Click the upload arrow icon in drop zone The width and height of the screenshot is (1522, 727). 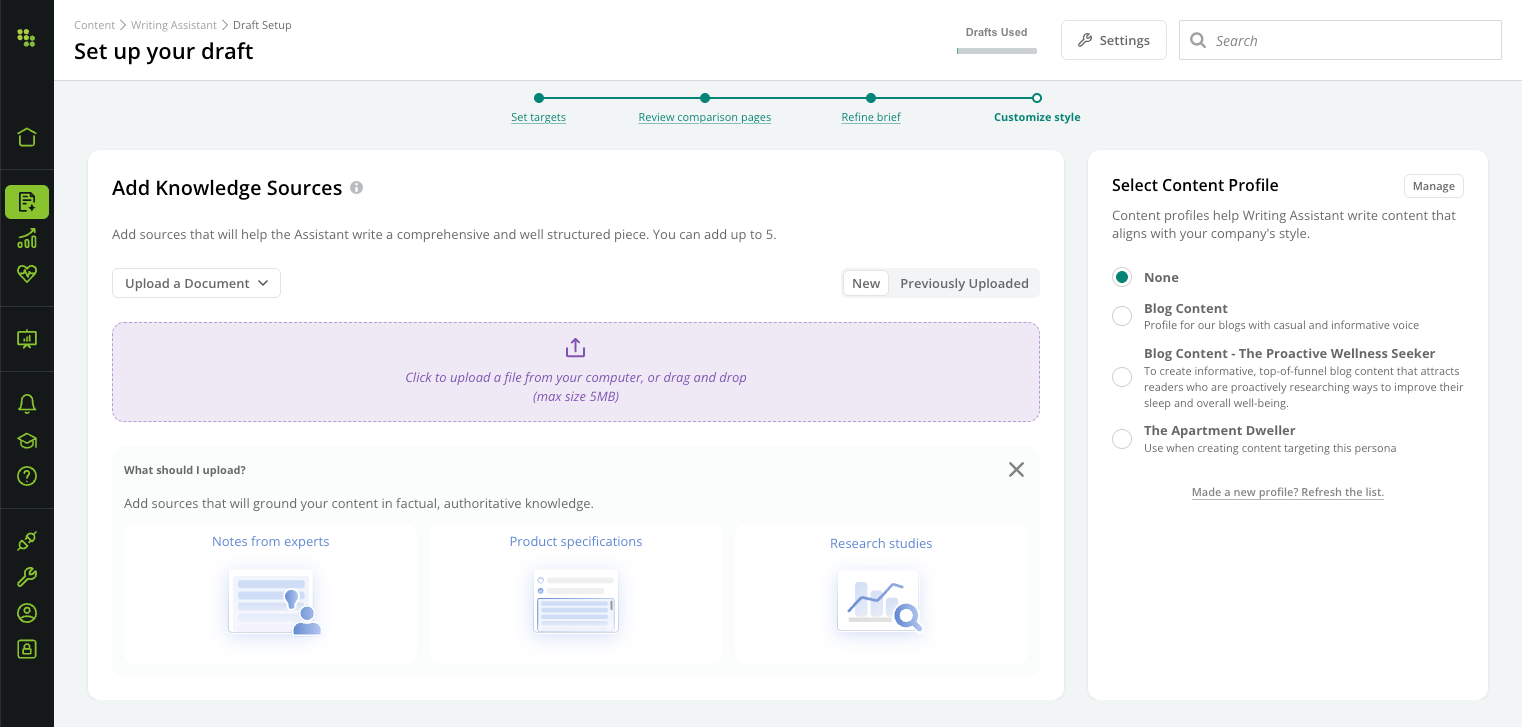(x=575, y=348)
